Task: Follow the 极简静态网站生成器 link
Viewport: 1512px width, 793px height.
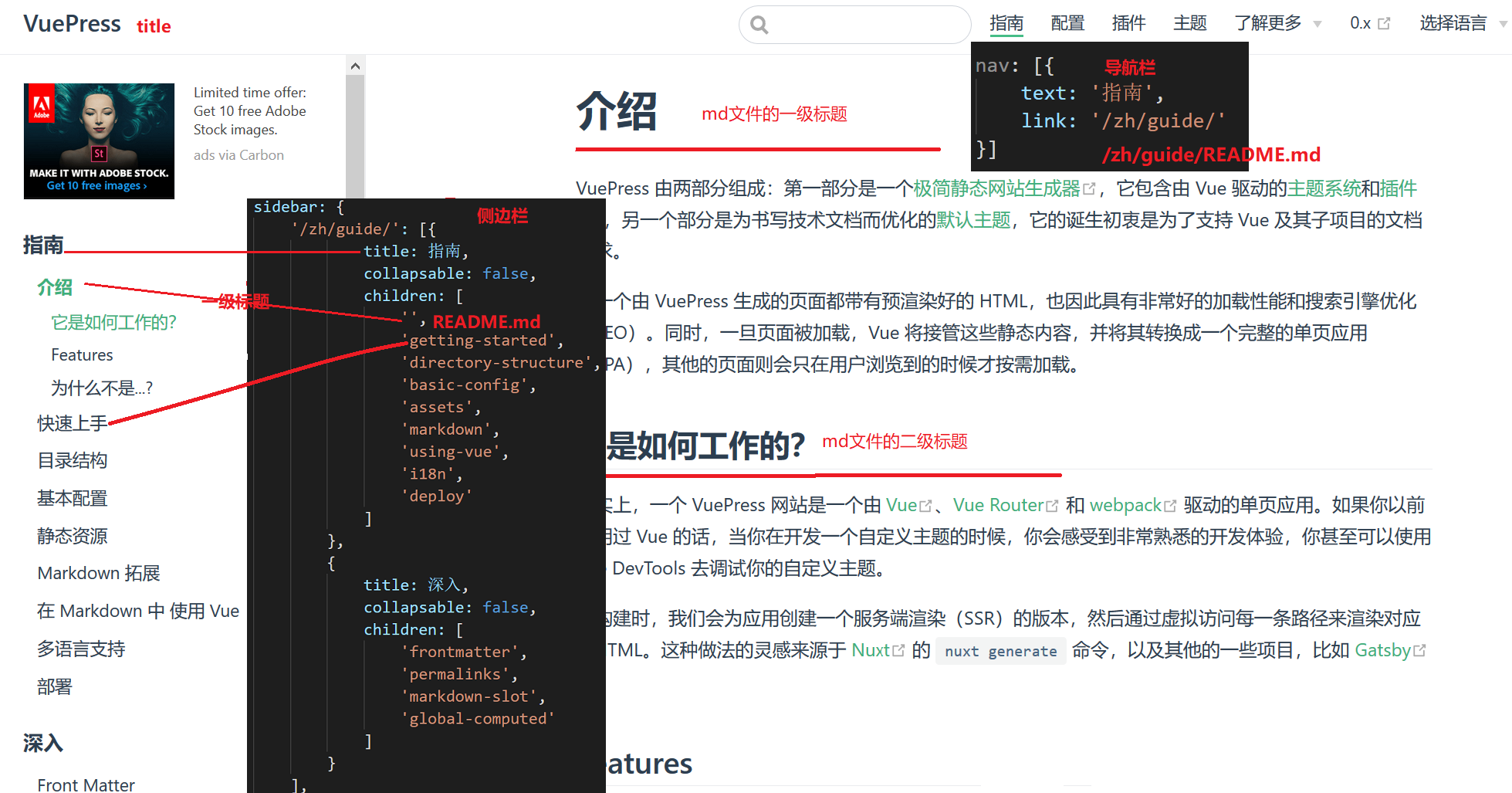Action: tap(1004, 188)
